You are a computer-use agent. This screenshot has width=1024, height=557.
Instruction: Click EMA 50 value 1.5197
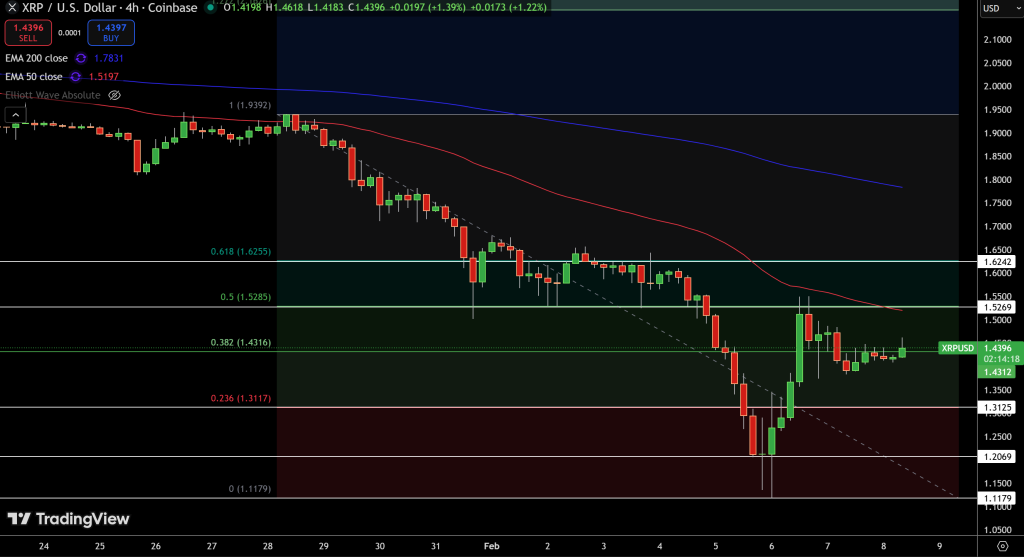(104, 76)
